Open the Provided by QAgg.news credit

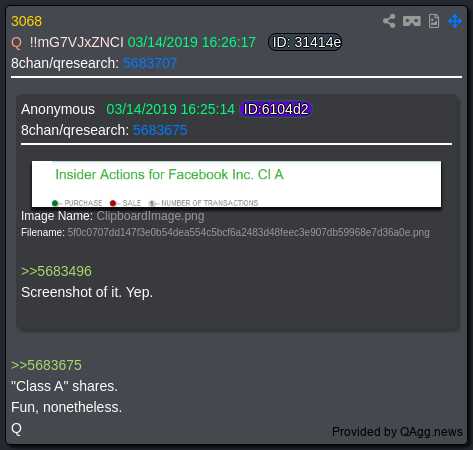tap(397, 432)
